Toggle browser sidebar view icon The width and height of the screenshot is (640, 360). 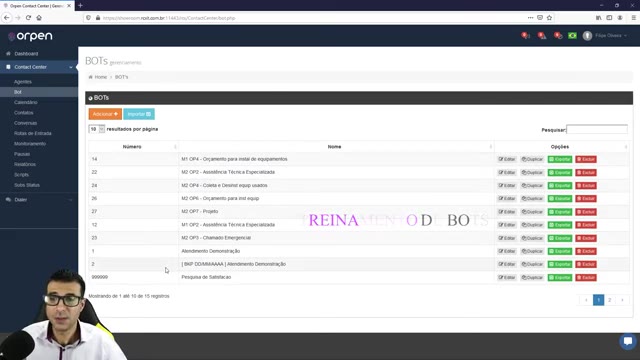(609, 18)
